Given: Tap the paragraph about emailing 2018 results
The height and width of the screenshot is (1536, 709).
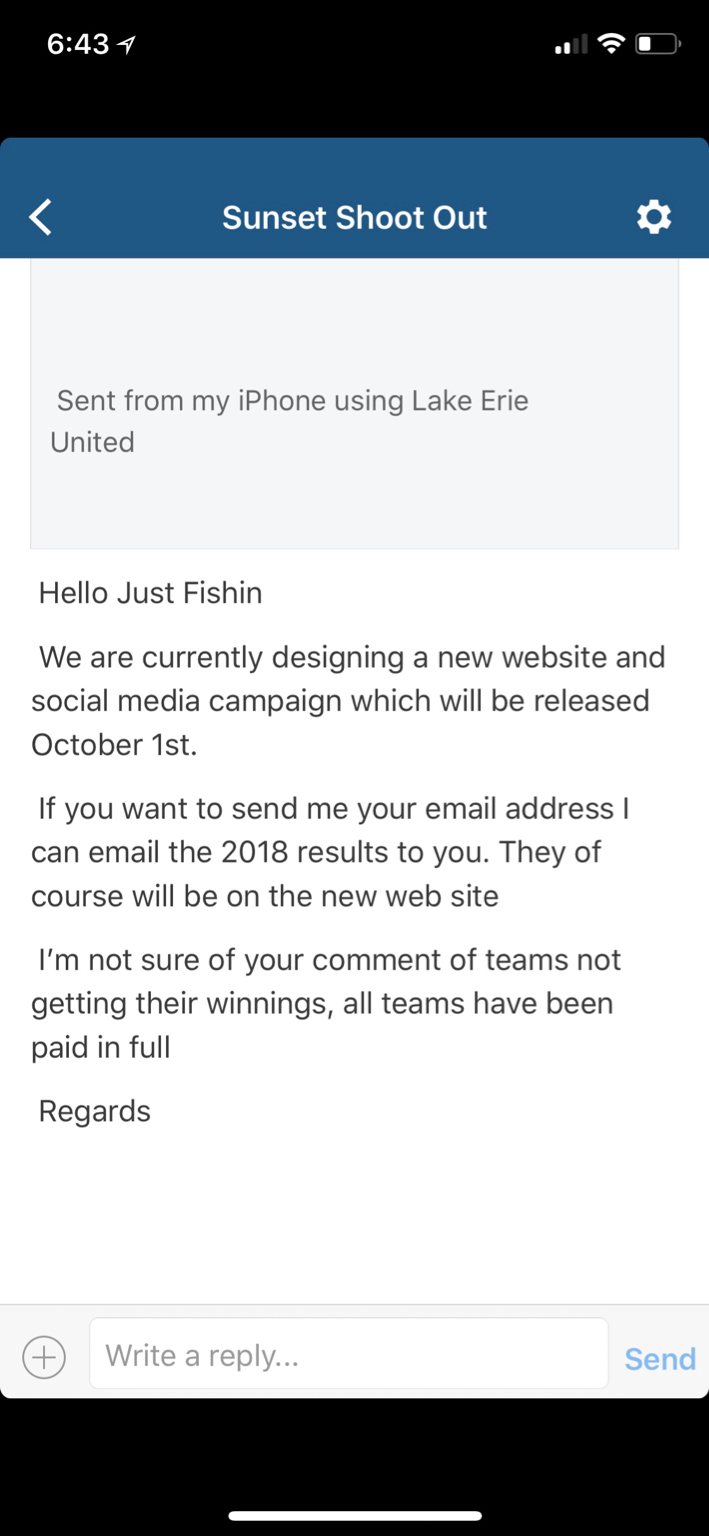Looking at the screenshot, I should click(330, 852).
